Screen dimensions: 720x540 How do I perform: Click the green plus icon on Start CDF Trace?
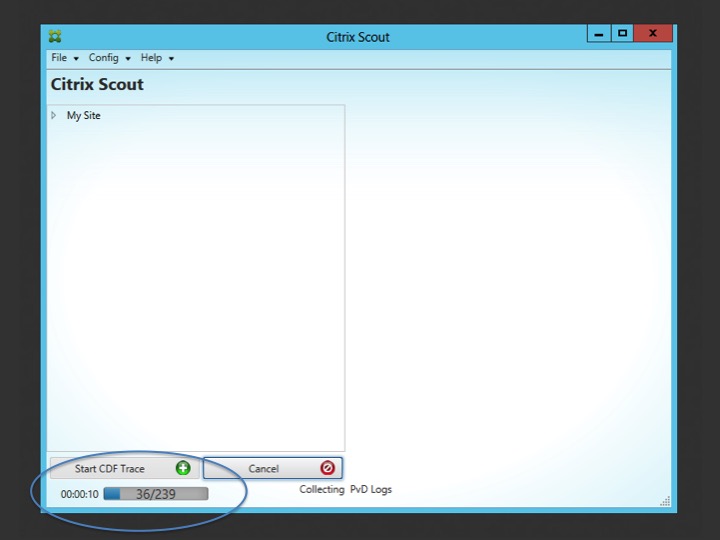(x=183, y=468)
